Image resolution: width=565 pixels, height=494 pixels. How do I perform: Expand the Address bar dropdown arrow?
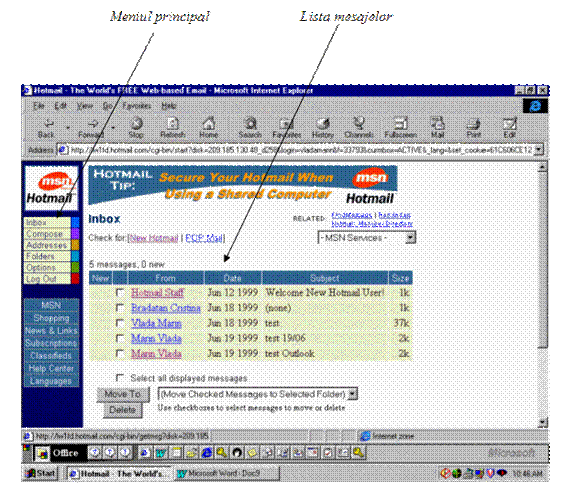(538, 150)
